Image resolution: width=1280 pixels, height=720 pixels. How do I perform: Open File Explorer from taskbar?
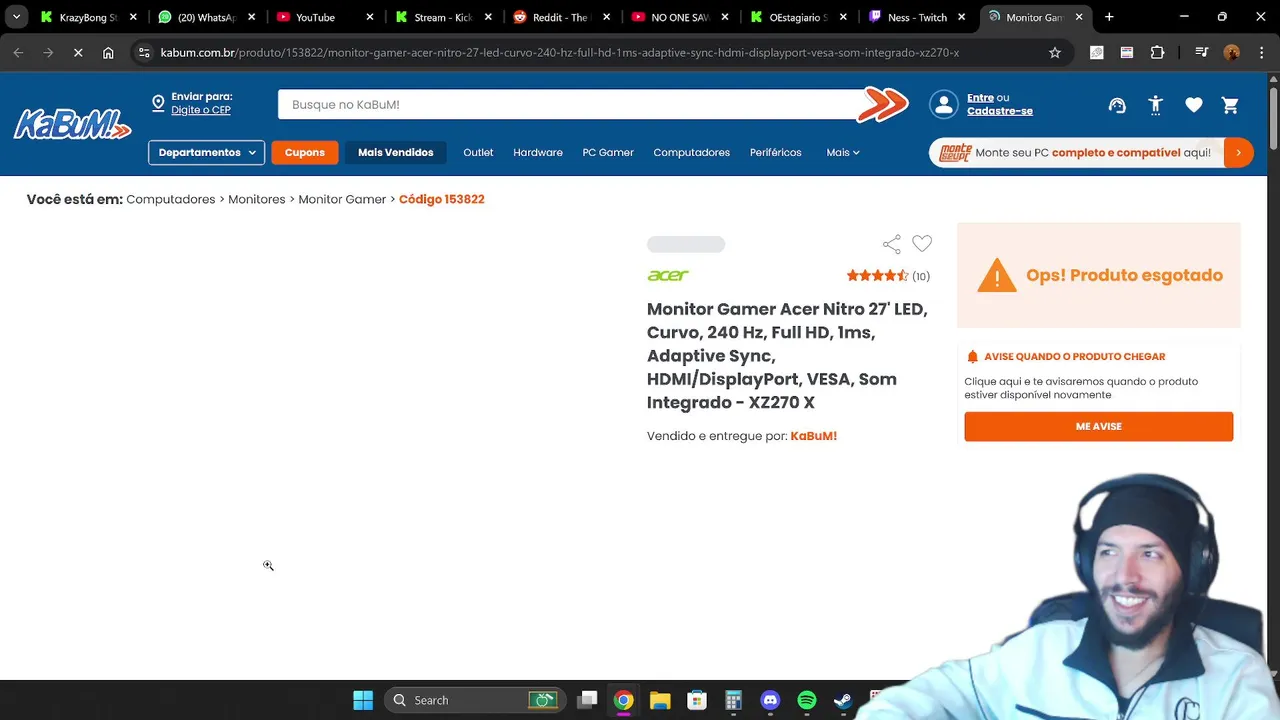660,700
